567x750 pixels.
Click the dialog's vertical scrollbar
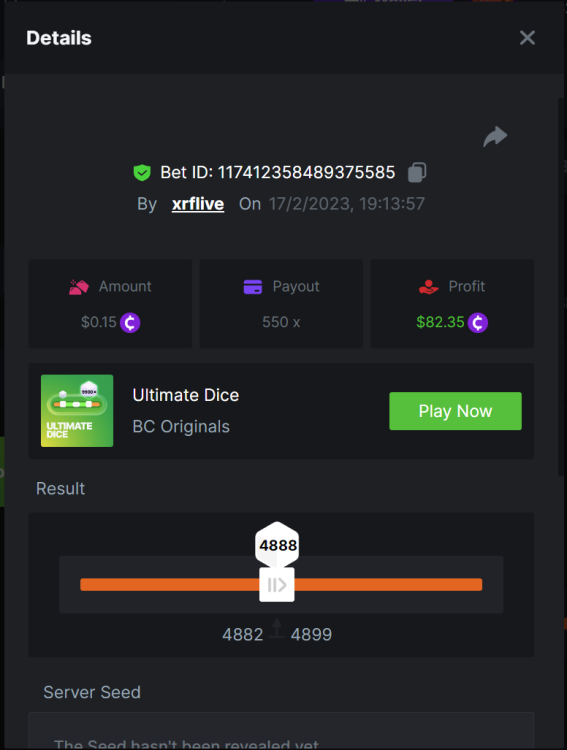coord(562,287)
